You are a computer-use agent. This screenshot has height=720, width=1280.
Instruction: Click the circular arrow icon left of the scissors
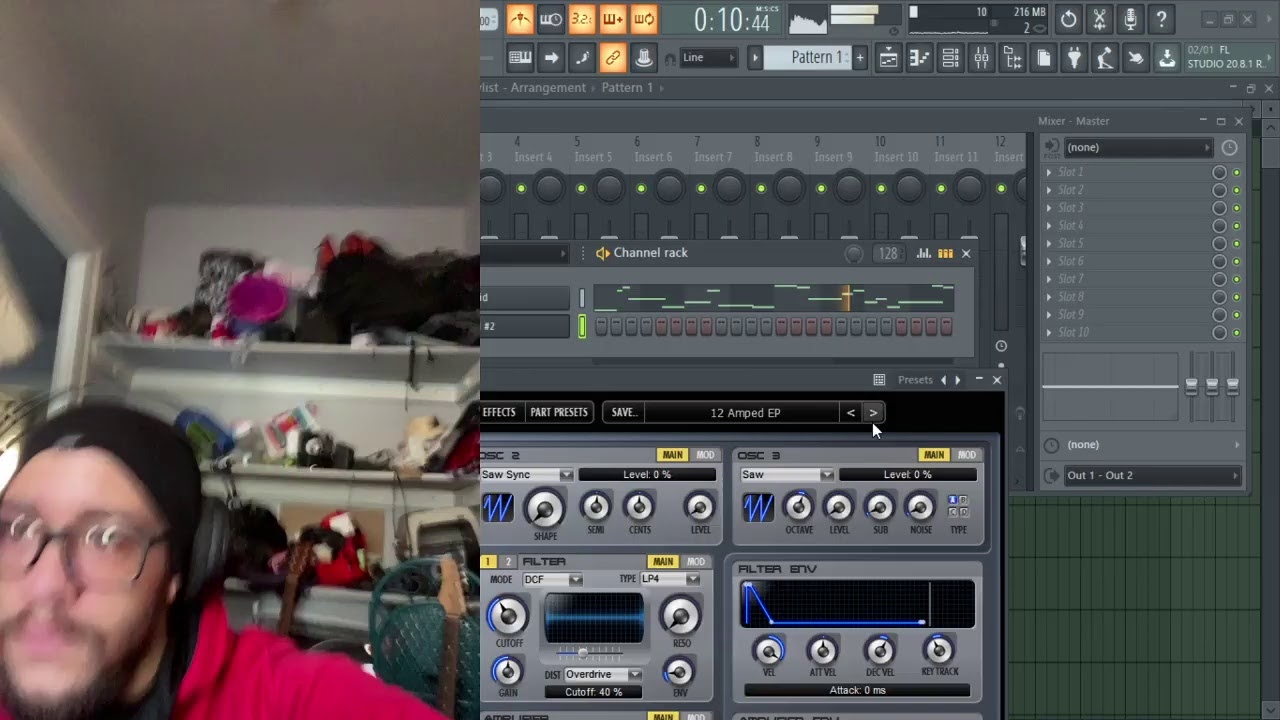click(x=1068, y=19)
